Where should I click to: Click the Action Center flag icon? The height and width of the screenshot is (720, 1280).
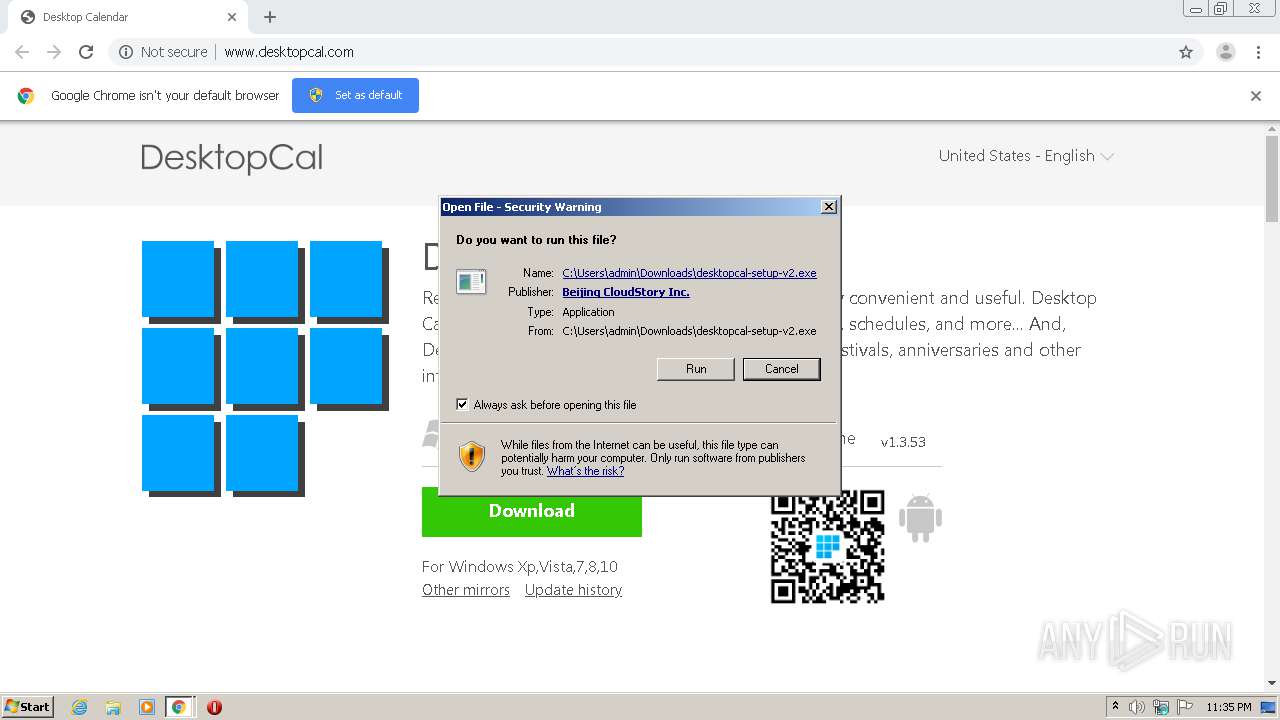pyautogui.click(x=1185, y=707)
